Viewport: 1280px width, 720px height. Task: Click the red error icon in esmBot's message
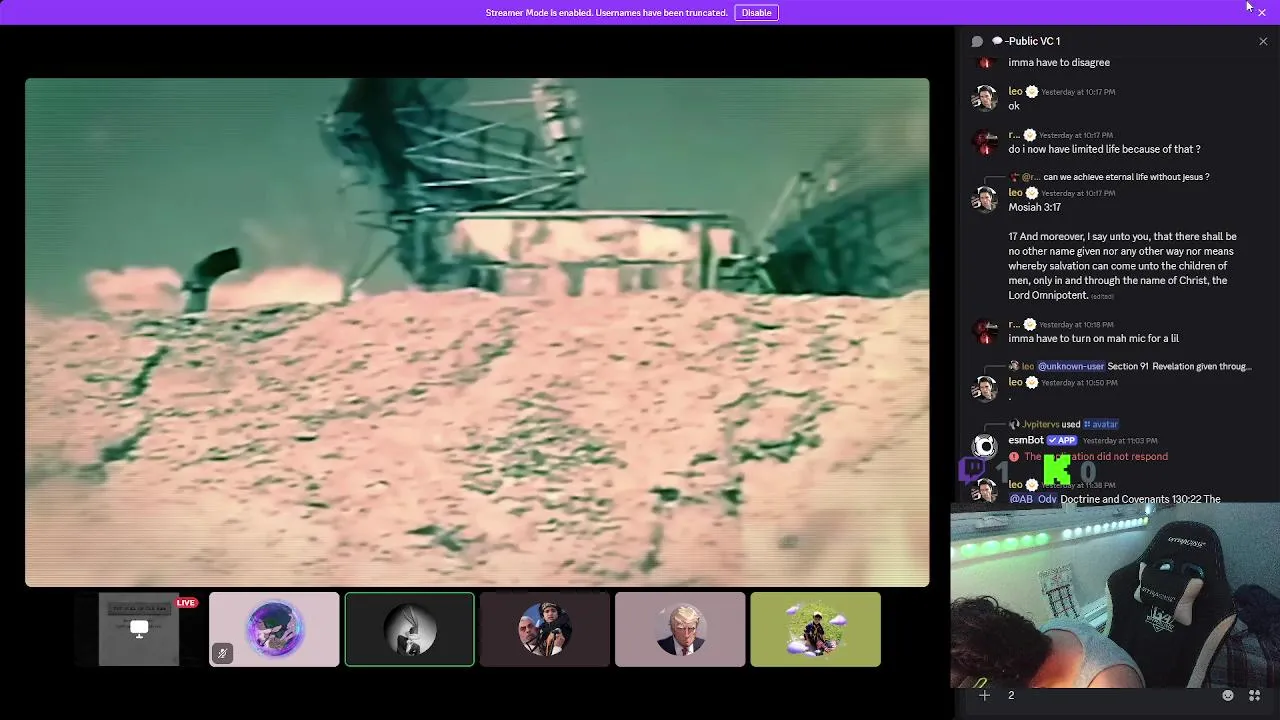[1014, 457]
